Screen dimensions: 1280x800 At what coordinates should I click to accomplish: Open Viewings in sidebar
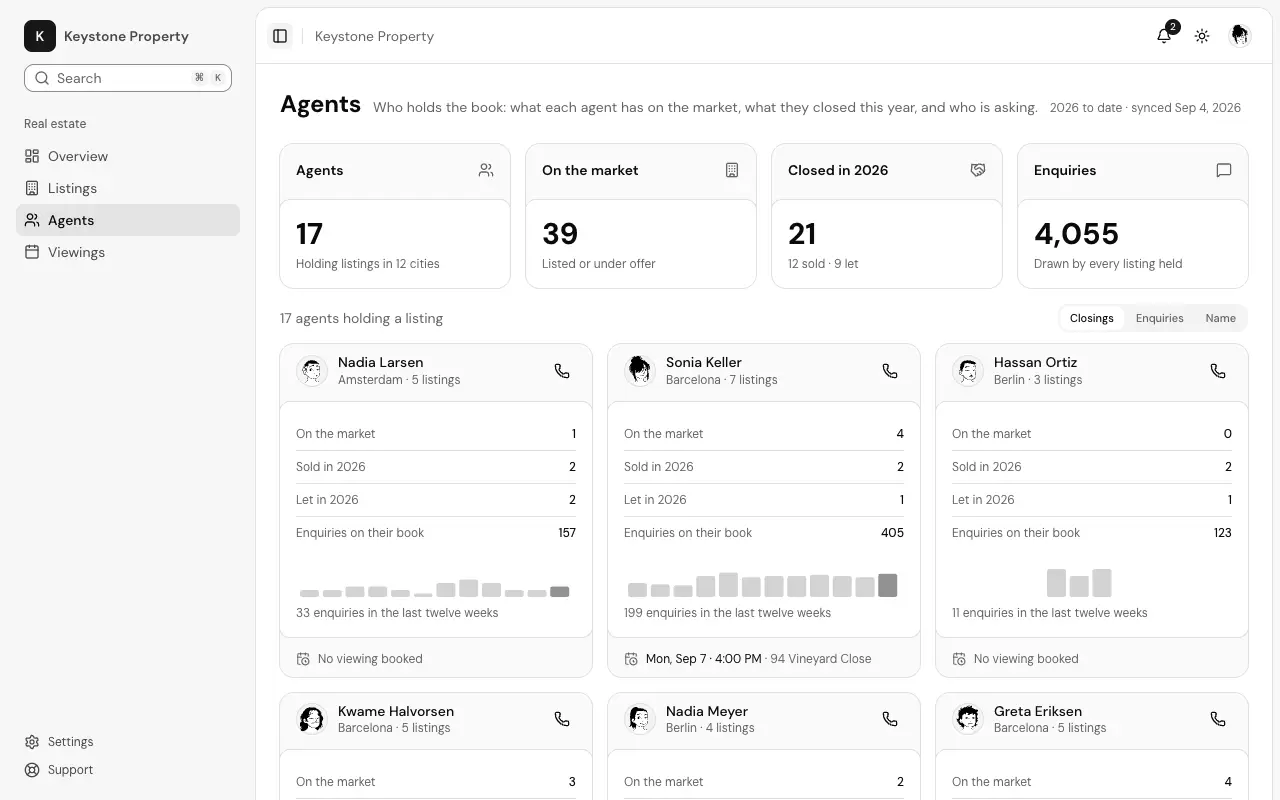(128, 252)
